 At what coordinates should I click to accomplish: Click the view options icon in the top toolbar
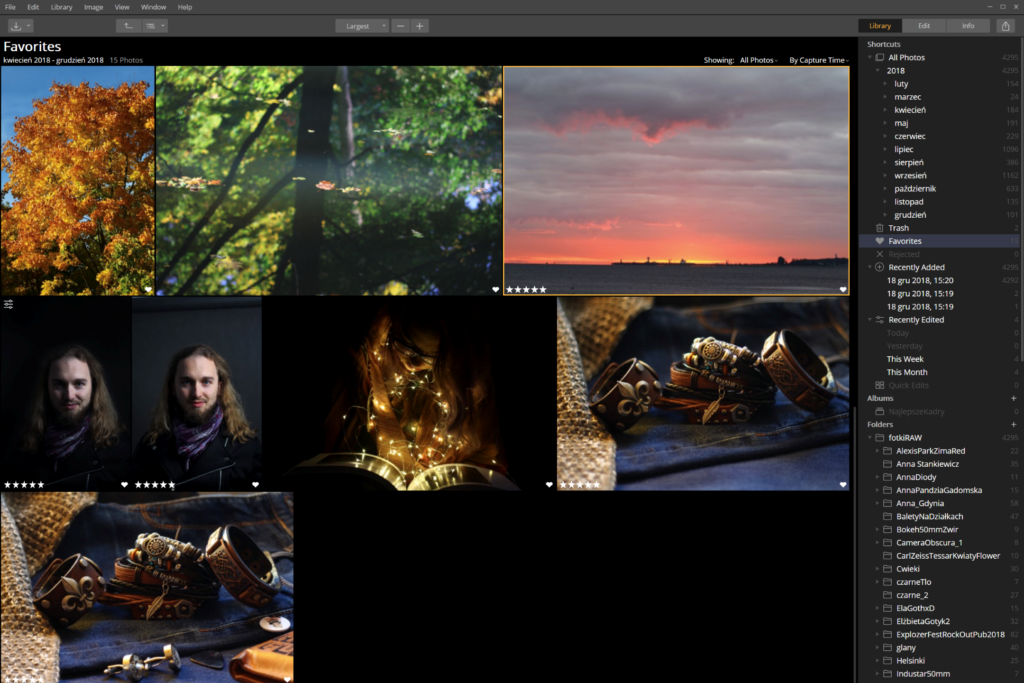click(151, 26)
